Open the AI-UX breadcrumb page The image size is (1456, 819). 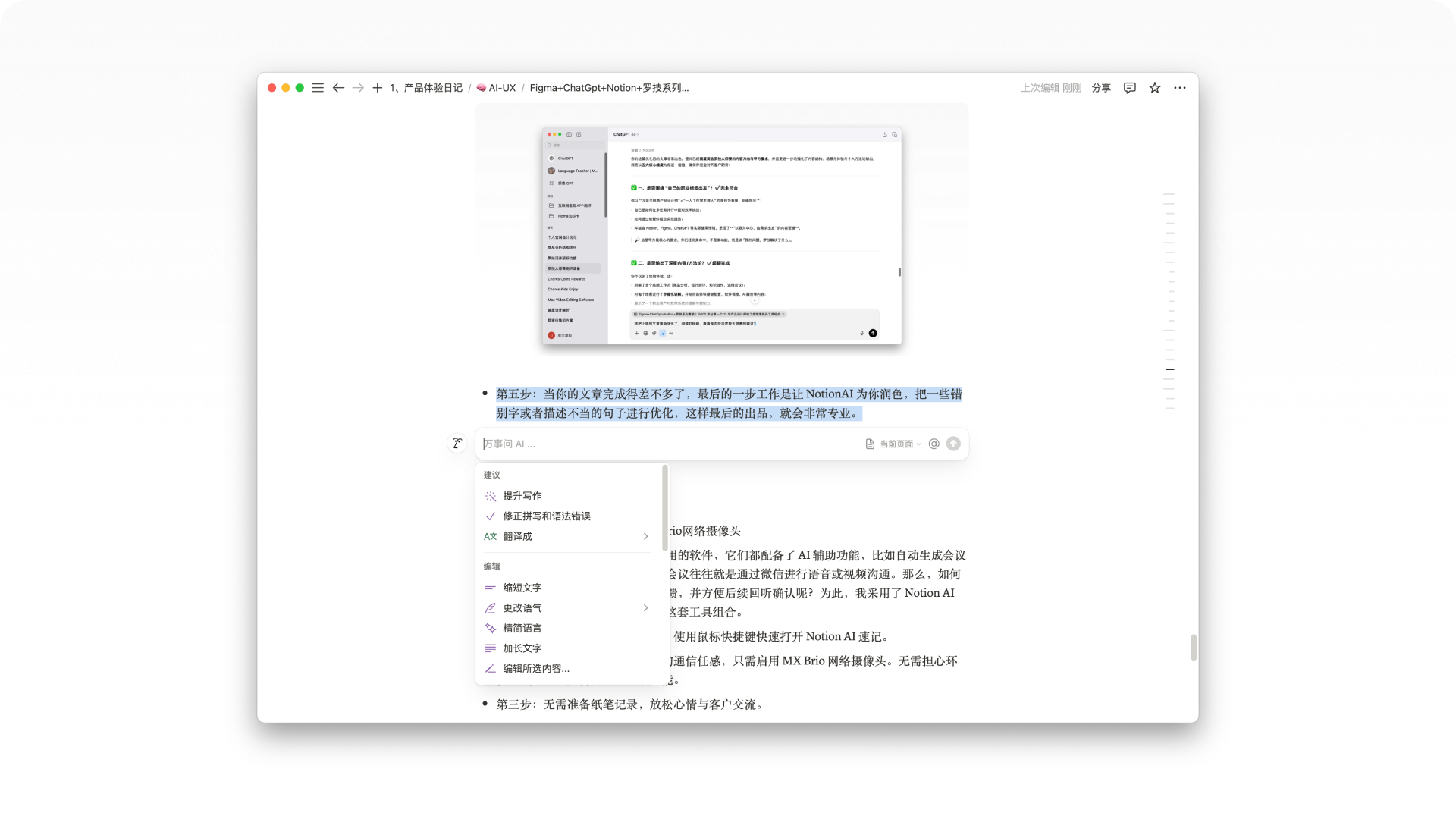tap(496, 88)
